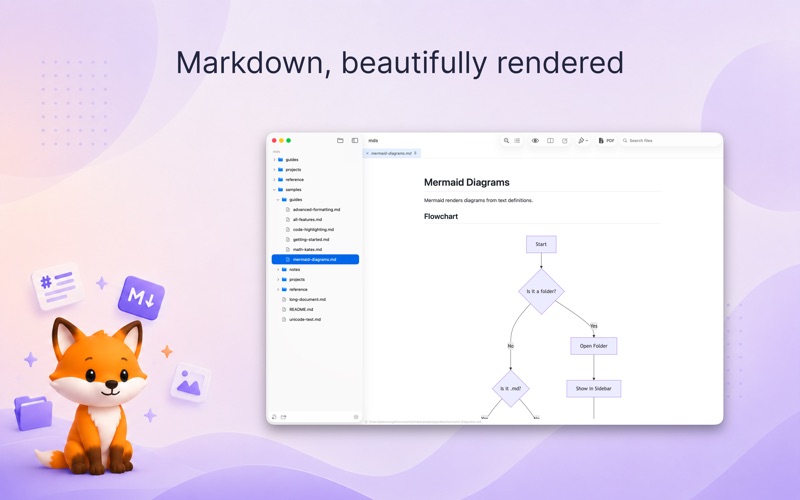This screenshot has width=800, height=500.
Task: Close the mermaid-diagrams.md tab
Action: click(x=367, y=153)
